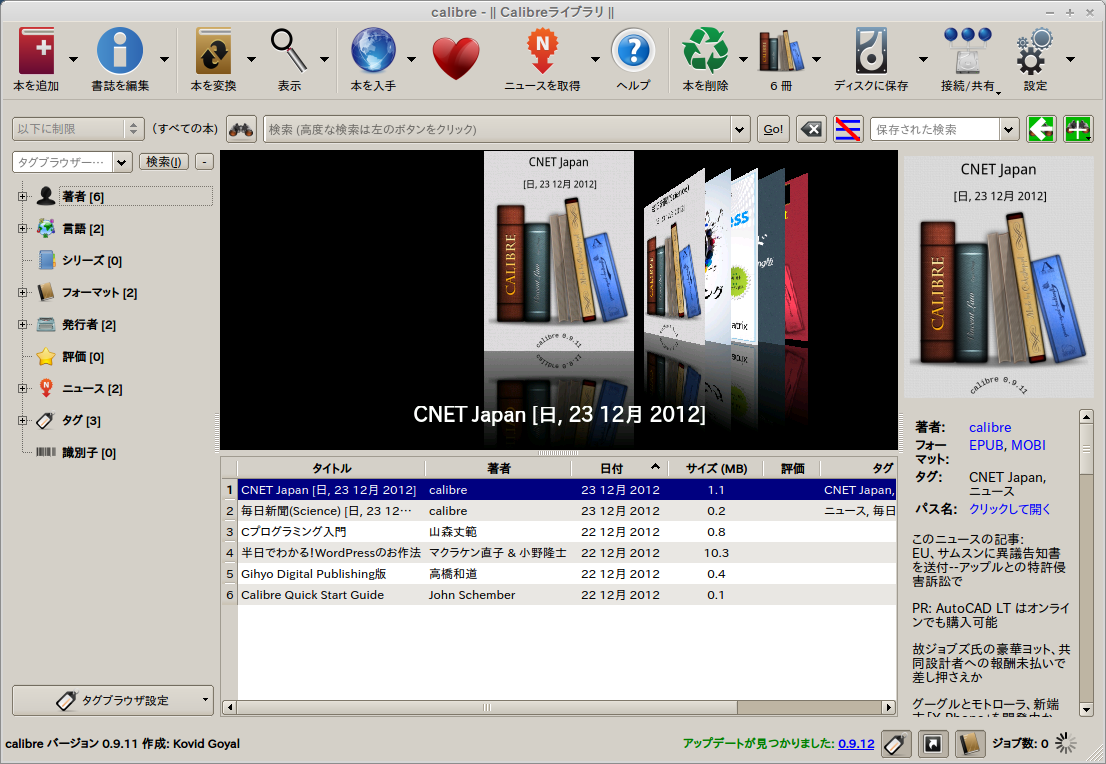Sort by the 著者 column header
1106x764 pixels.
click(498, 468)
